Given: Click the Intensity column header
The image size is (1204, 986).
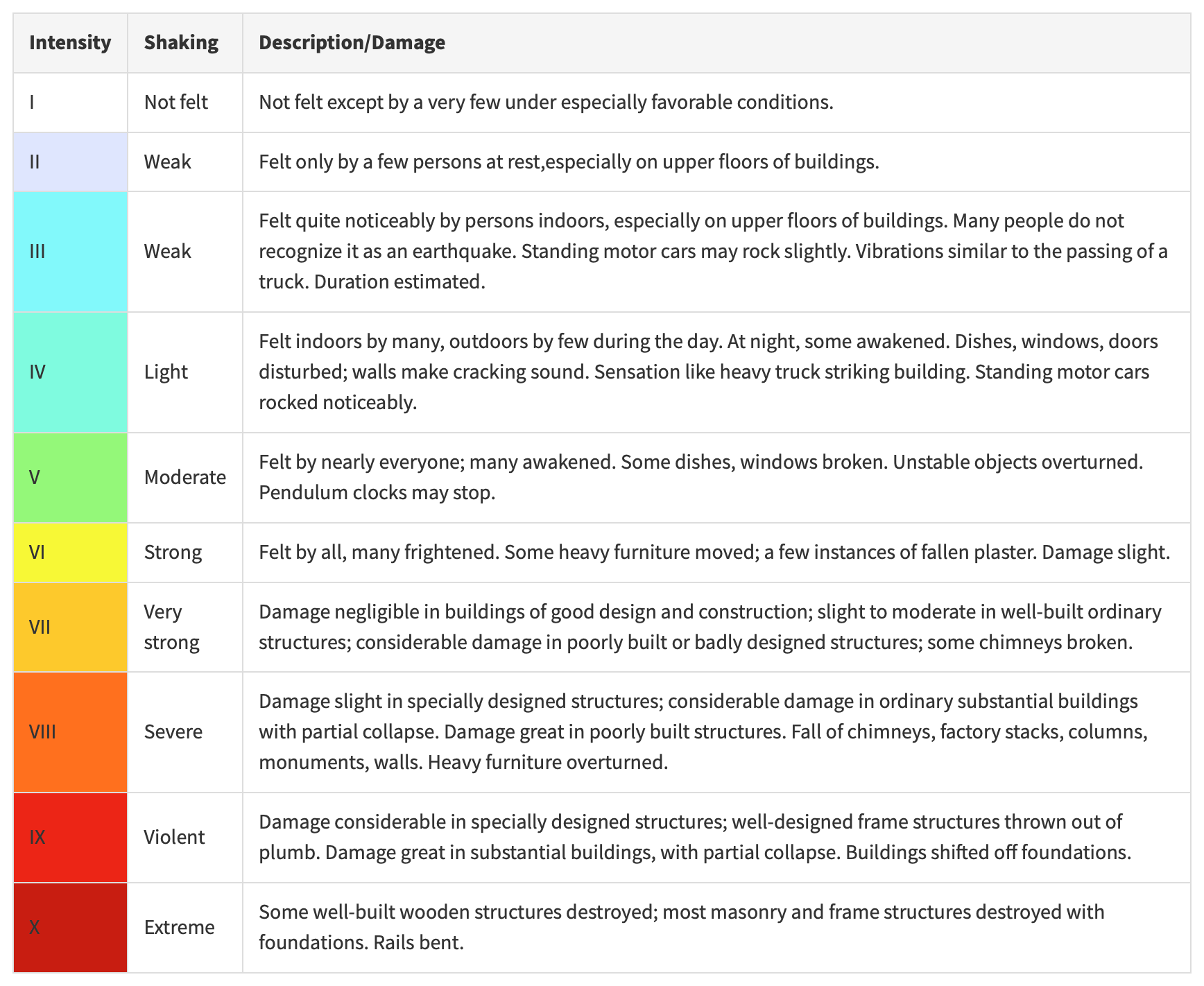Looking at the screenshot, I should click(x=70, y=43).
